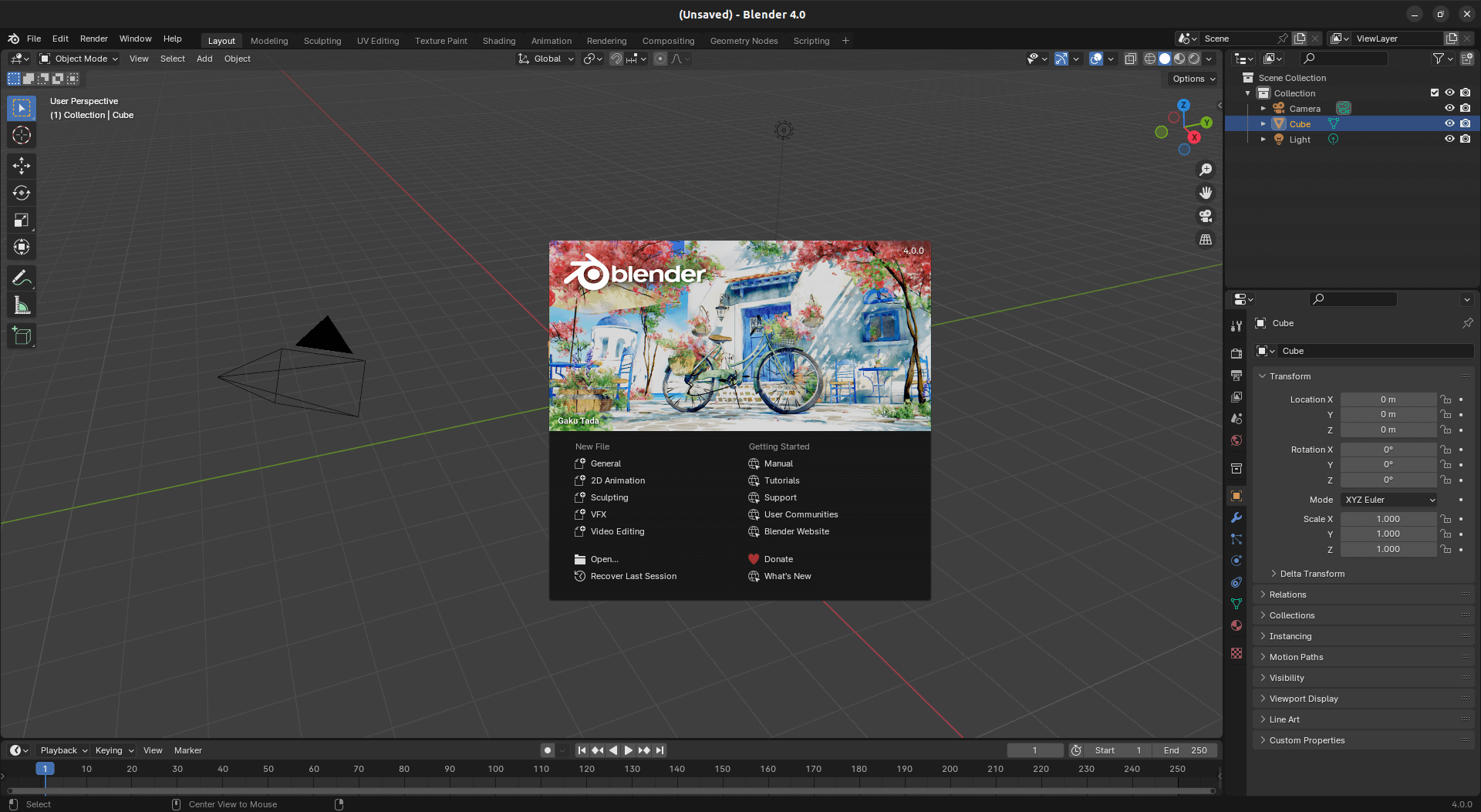Hide the Light object in the outliner

pyautogui.click(x=1449, y=139)
